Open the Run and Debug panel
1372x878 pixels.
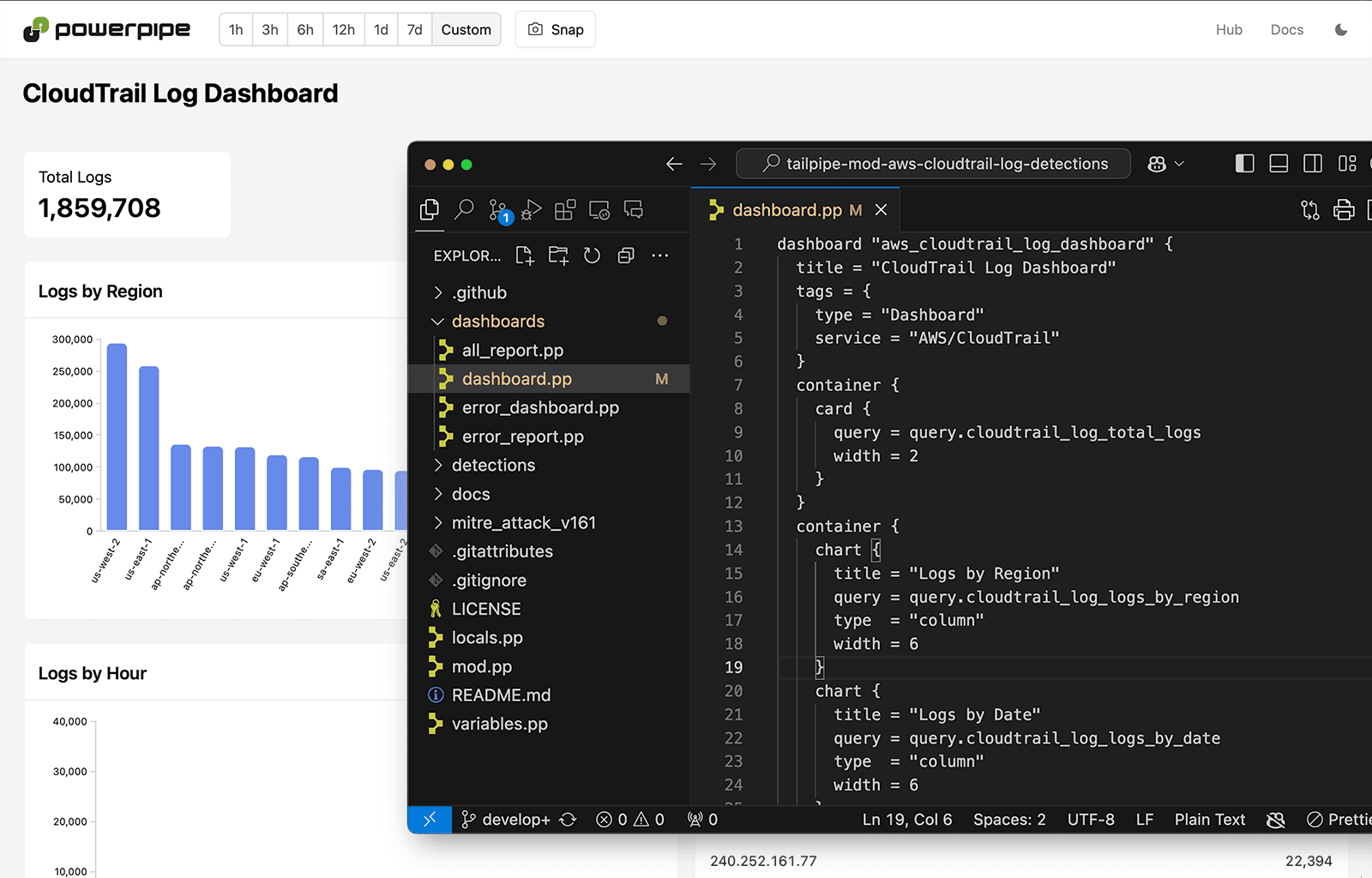tap(532, 209)
